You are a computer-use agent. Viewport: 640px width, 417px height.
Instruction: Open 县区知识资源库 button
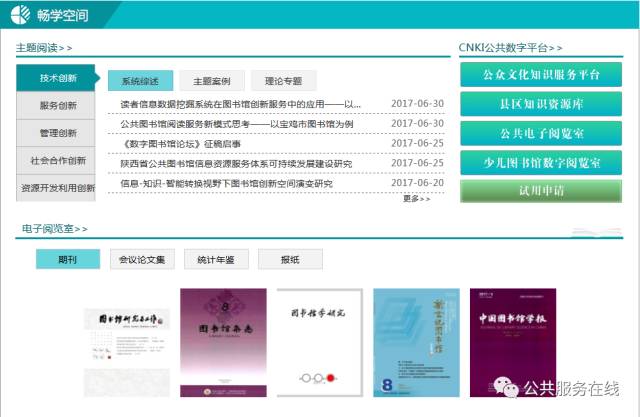pos(541,104)
